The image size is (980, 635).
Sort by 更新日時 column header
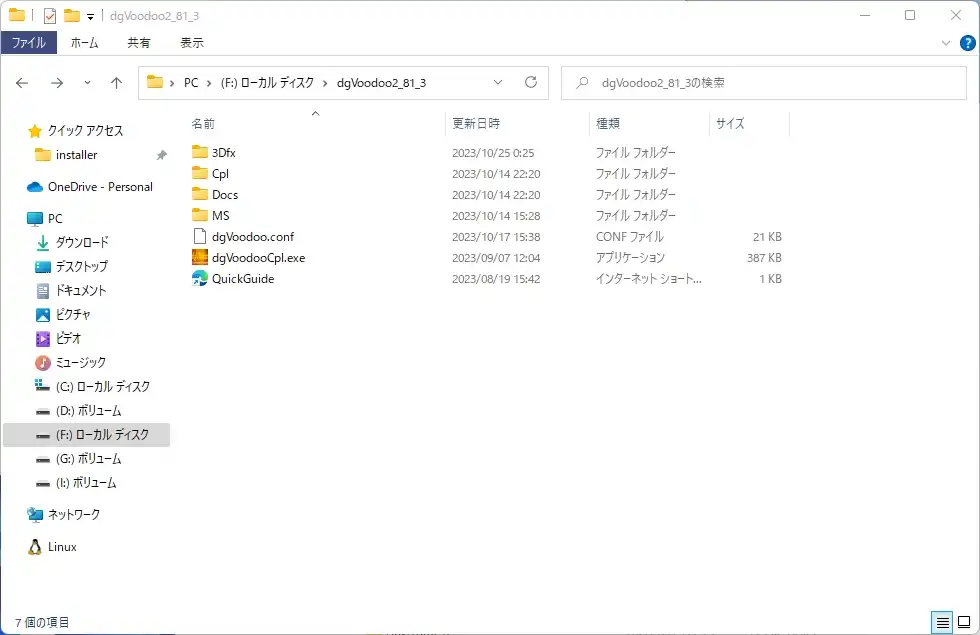tap(476, 124)
